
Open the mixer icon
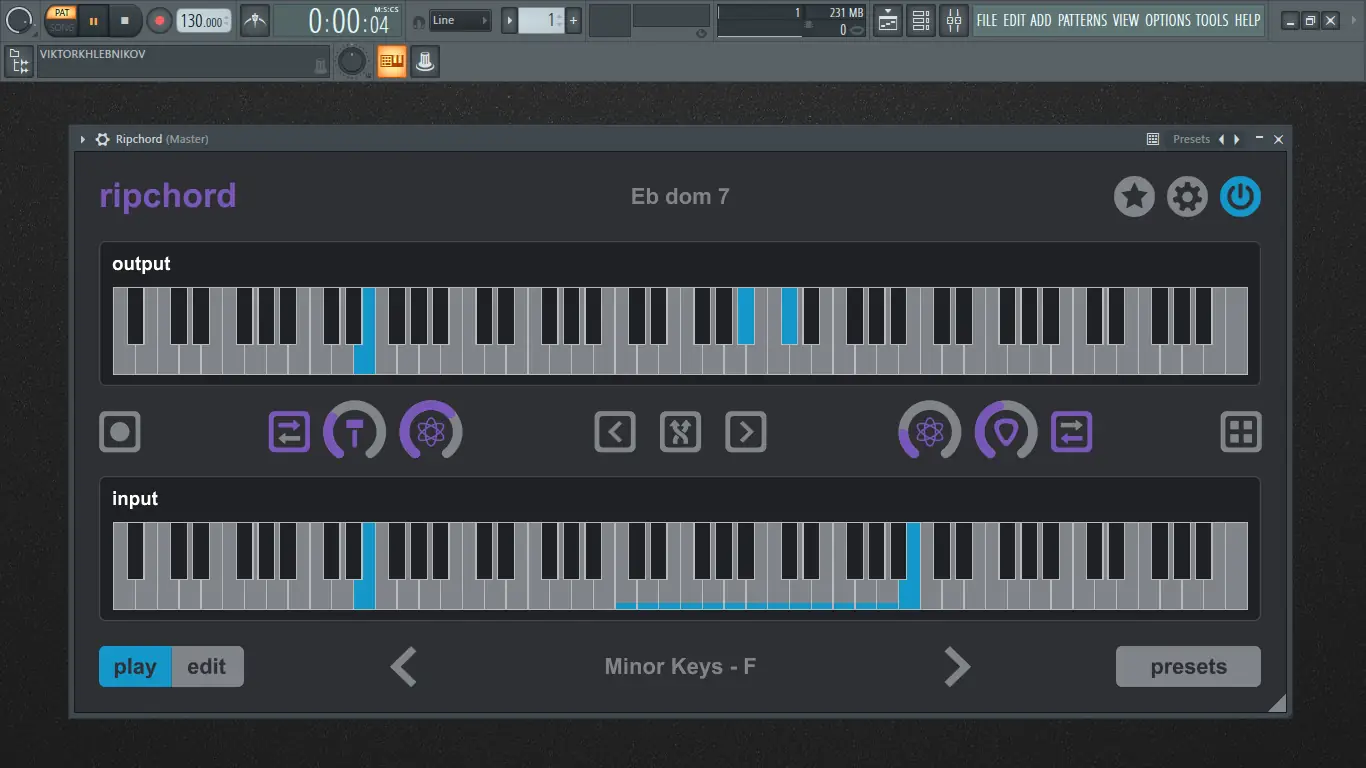954,20
